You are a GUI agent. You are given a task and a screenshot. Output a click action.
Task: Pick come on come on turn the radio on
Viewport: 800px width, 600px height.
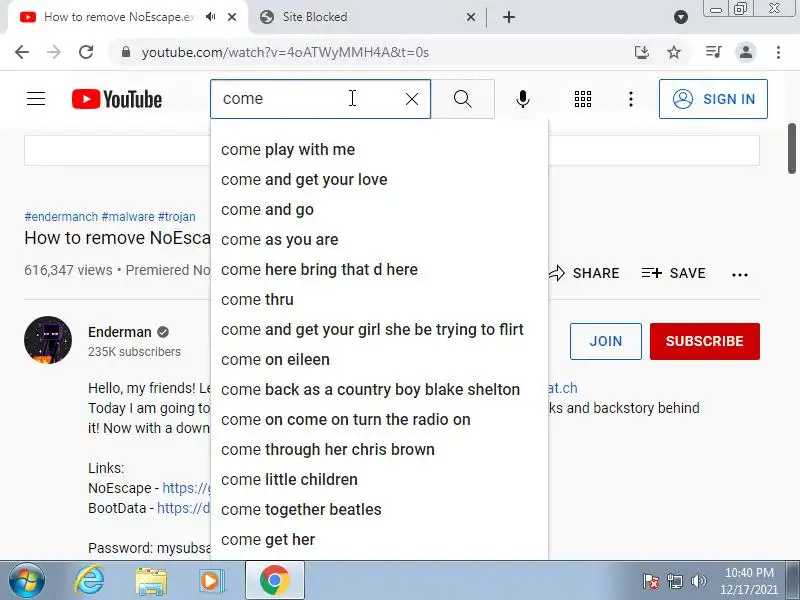coord(379,419)
